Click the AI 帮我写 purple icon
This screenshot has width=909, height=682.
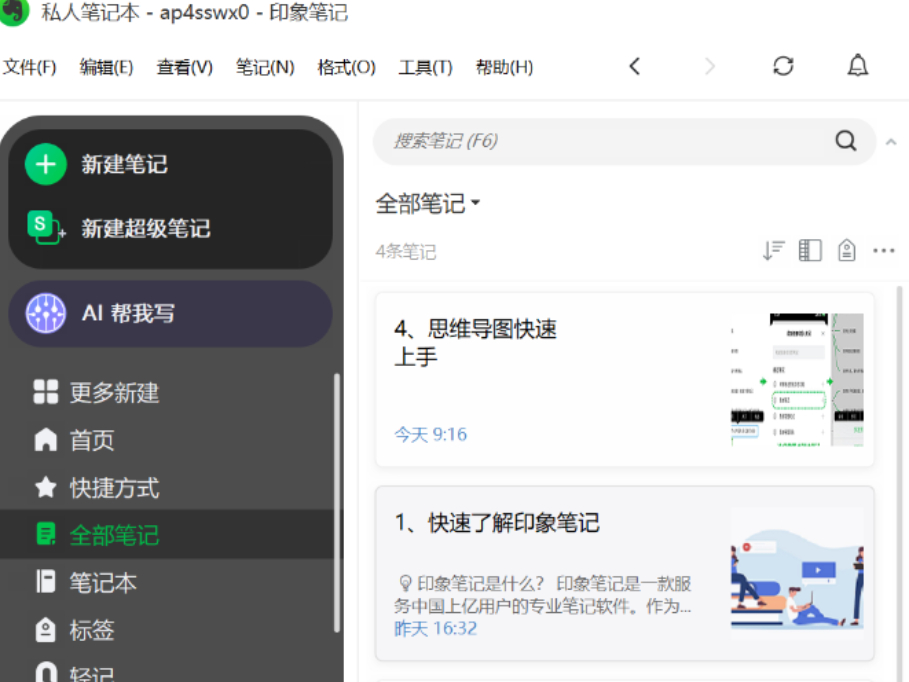click(x=46, y=313)
